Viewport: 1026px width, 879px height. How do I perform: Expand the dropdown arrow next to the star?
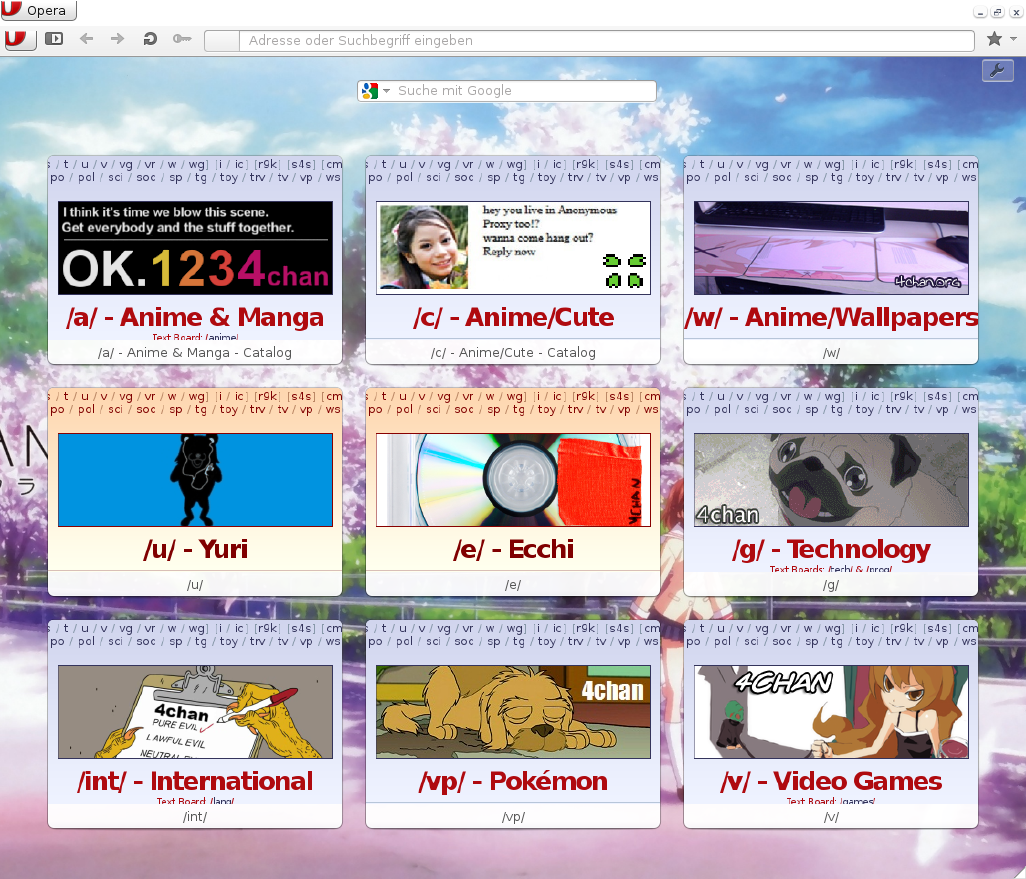tap(1013, 39)
